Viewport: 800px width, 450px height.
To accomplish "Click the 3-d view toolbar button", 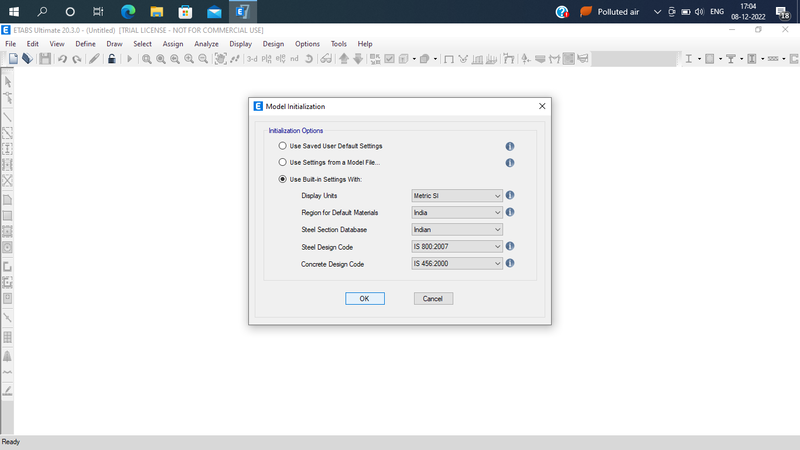I will coord(252,59).
